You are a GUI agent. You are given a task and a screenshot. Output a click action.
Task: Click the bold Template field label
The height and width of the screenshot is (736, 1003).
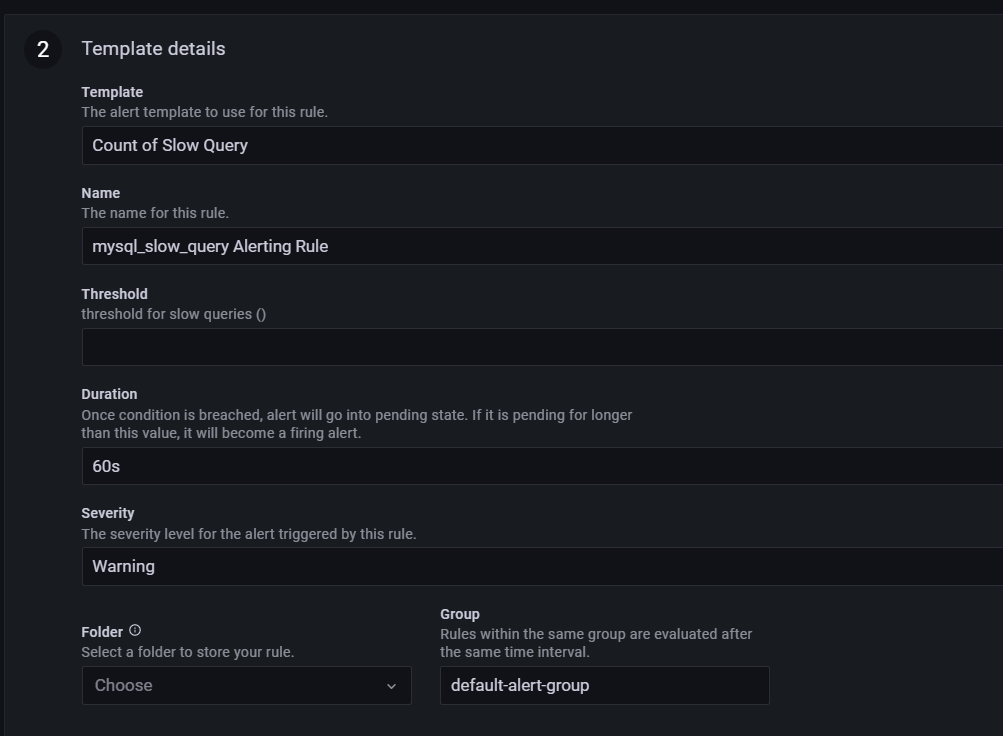[112, 92]
